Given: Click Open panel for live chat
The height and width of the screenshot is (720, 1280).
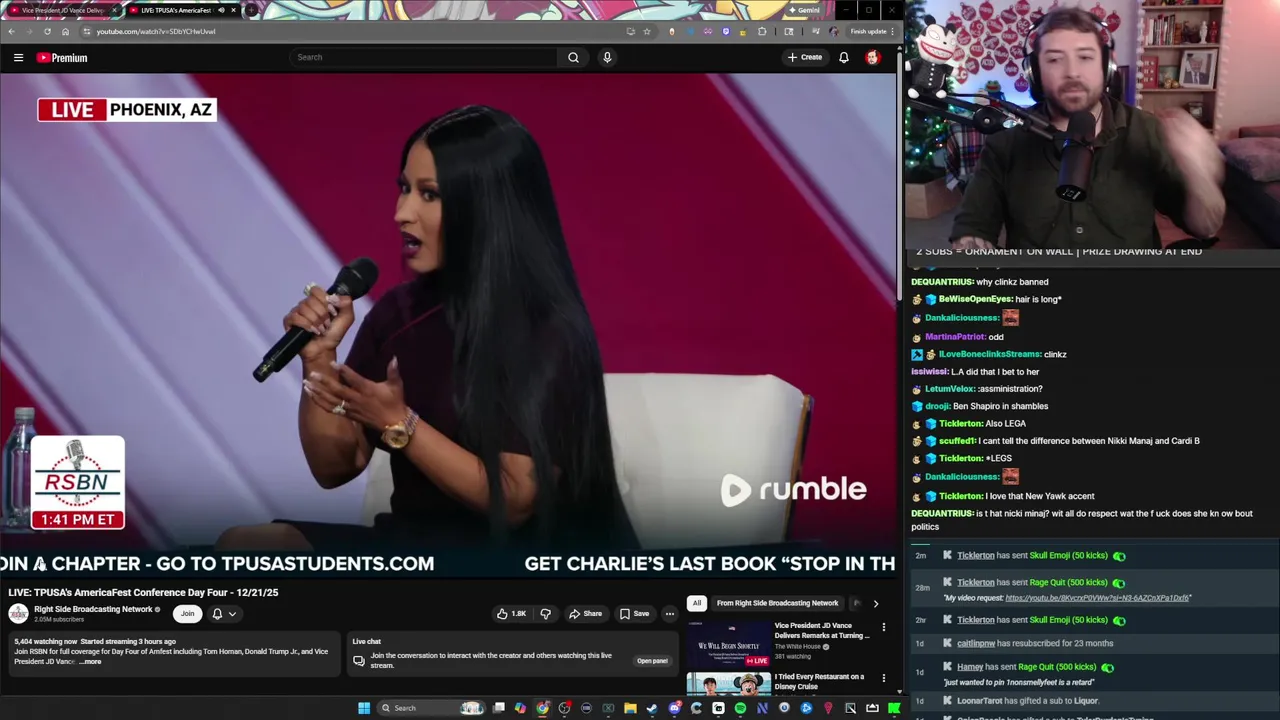Looking at the screenshot, I should [652, 661].
